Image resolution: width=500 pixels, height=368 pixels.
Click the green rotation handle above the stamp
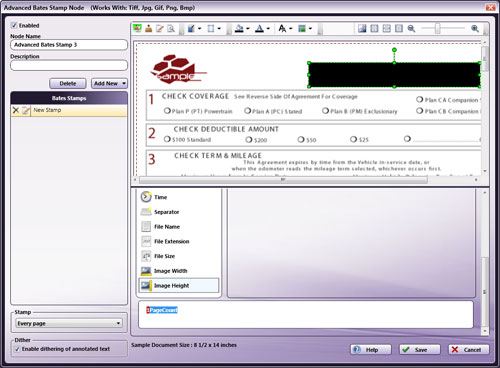394,50
